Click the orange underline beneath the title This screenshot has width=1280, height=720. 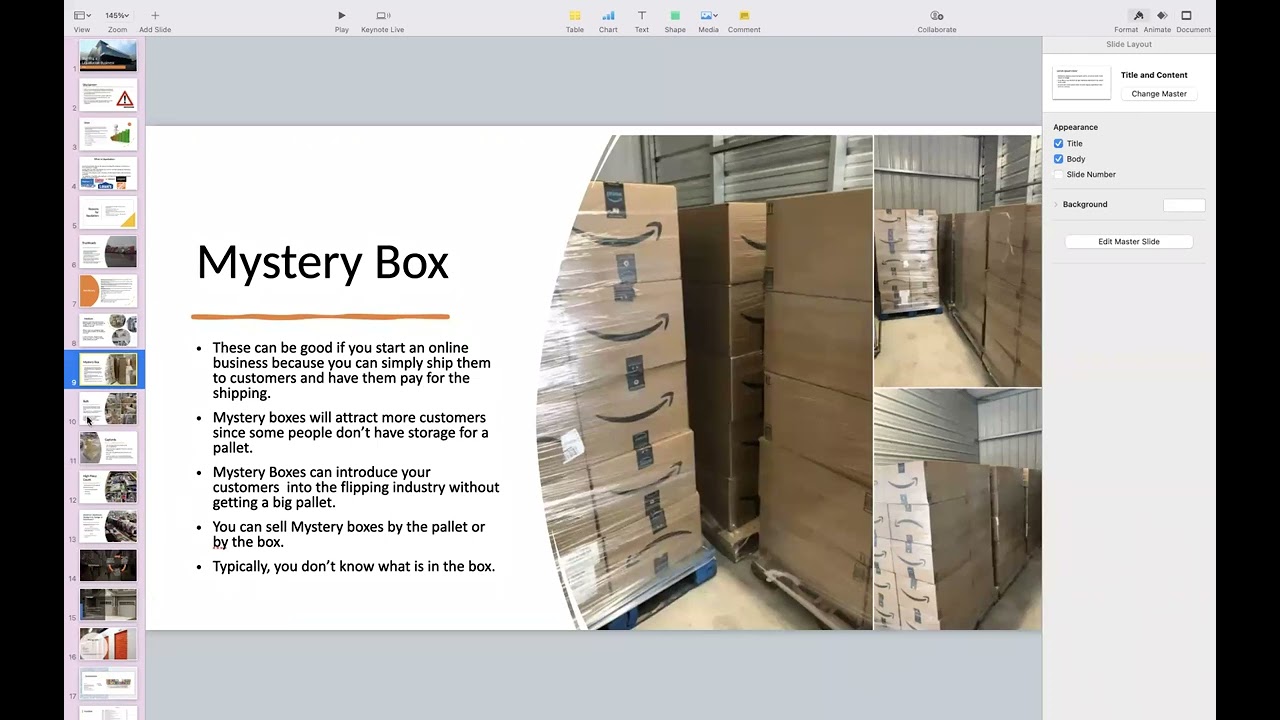click(x=320, y=317)
